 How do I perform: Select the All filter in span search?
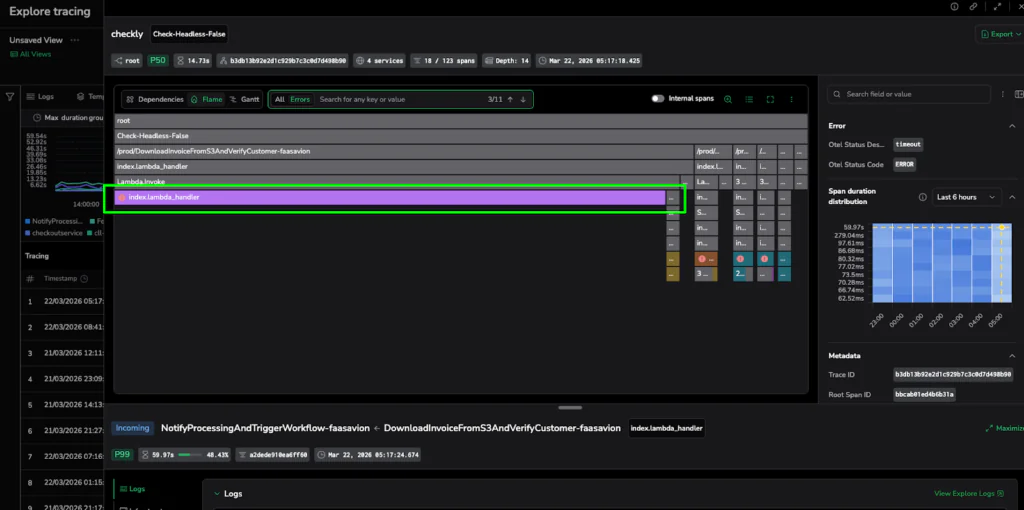pos(280,99)
